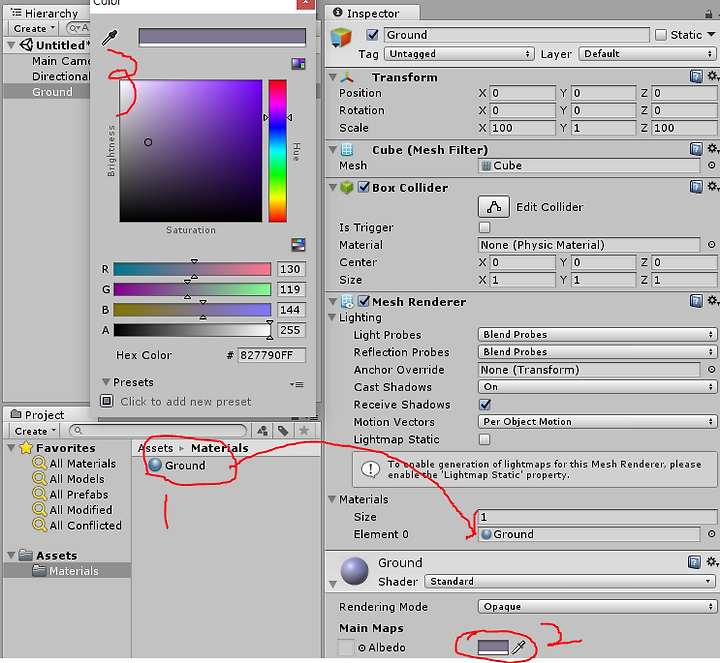Click the Albedo color swatch

click(x=493, y=647)
